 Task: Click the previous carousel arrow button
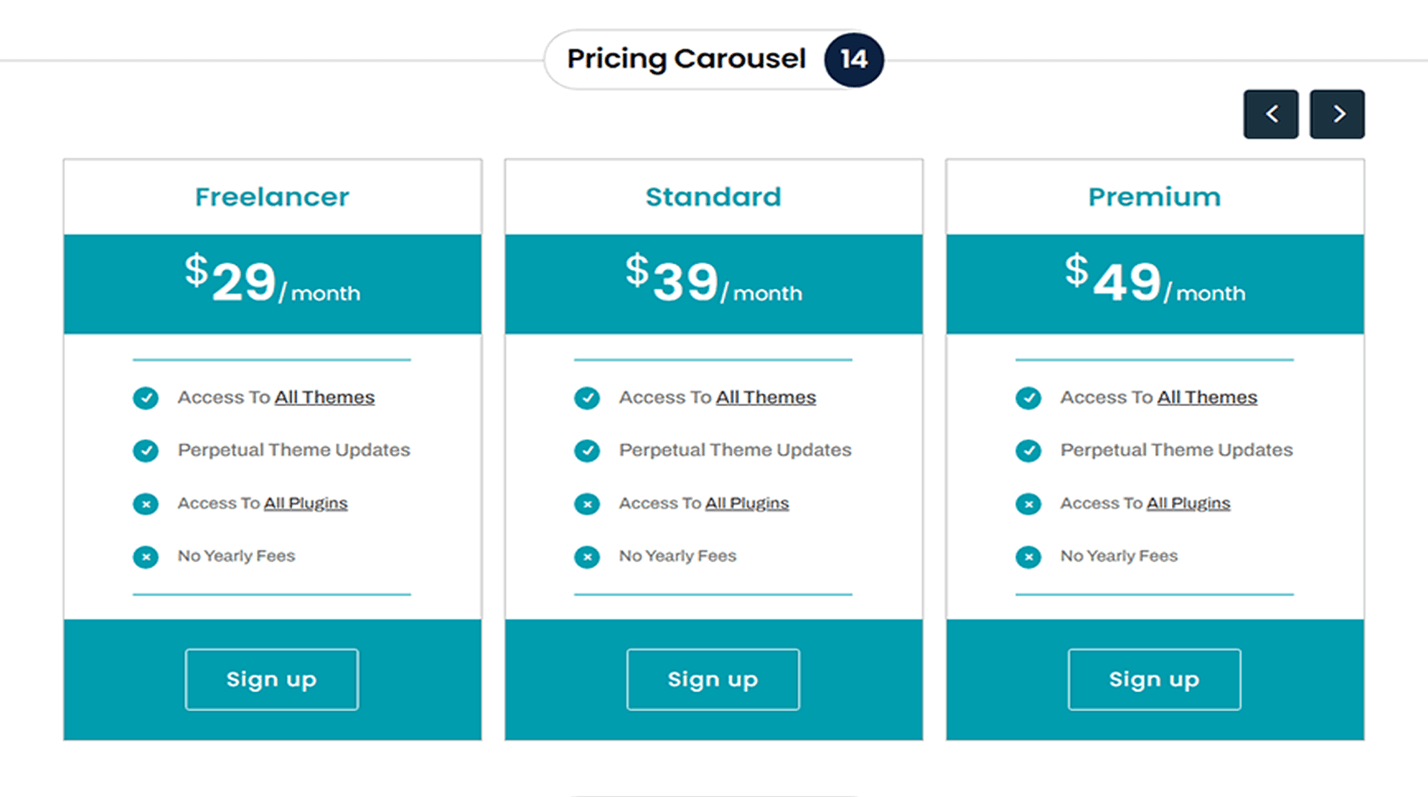tap(1271, 114)
